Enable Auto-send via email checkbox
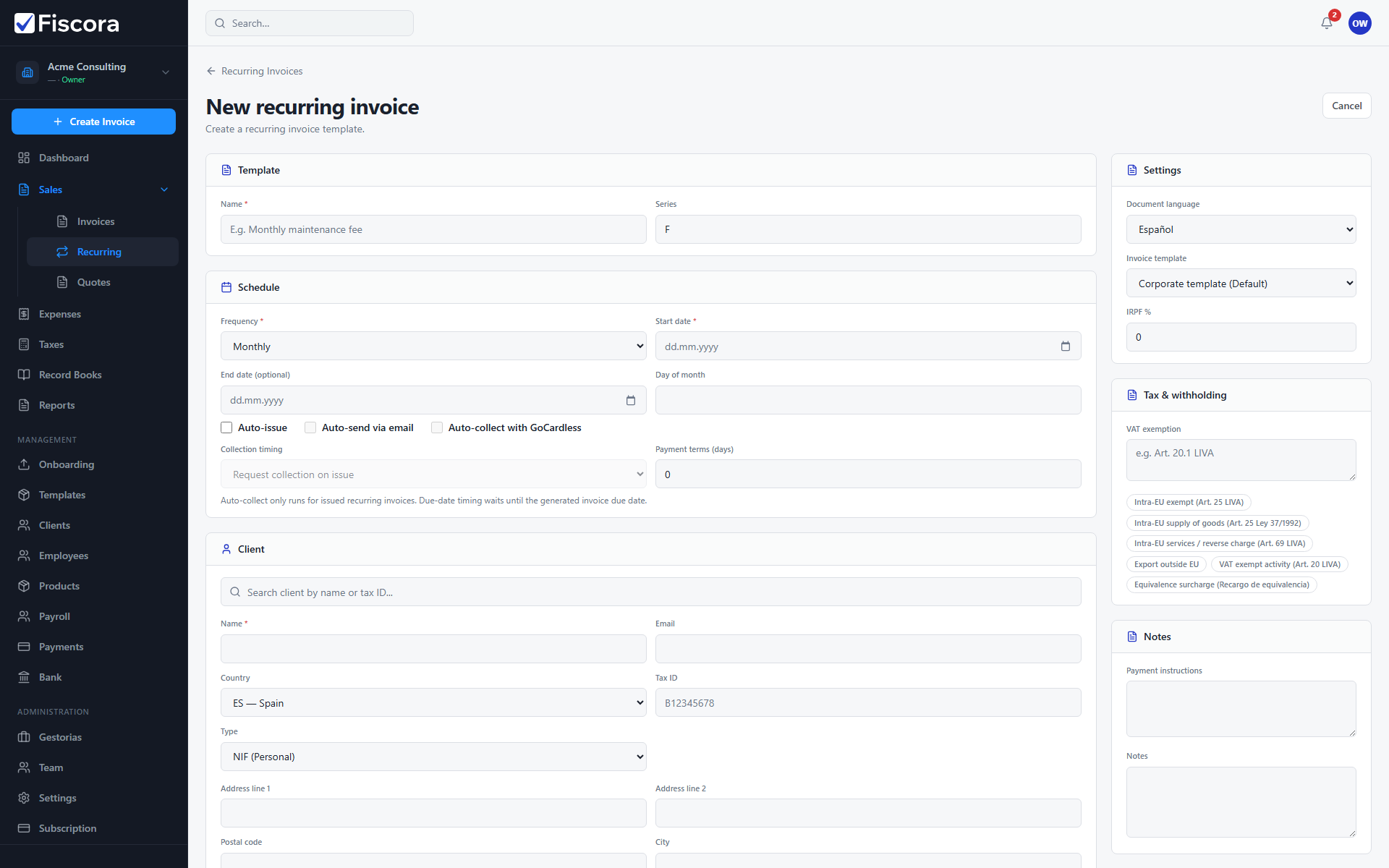 click(310, 427)
